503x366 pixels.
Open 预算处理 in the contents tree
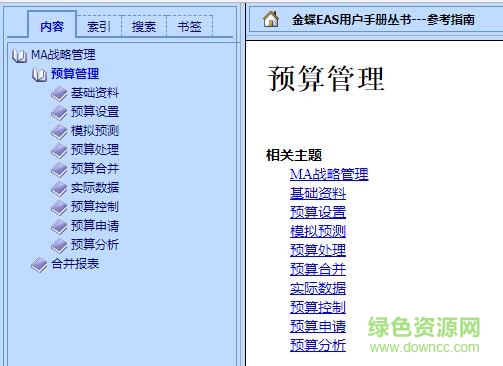(95, 150)
